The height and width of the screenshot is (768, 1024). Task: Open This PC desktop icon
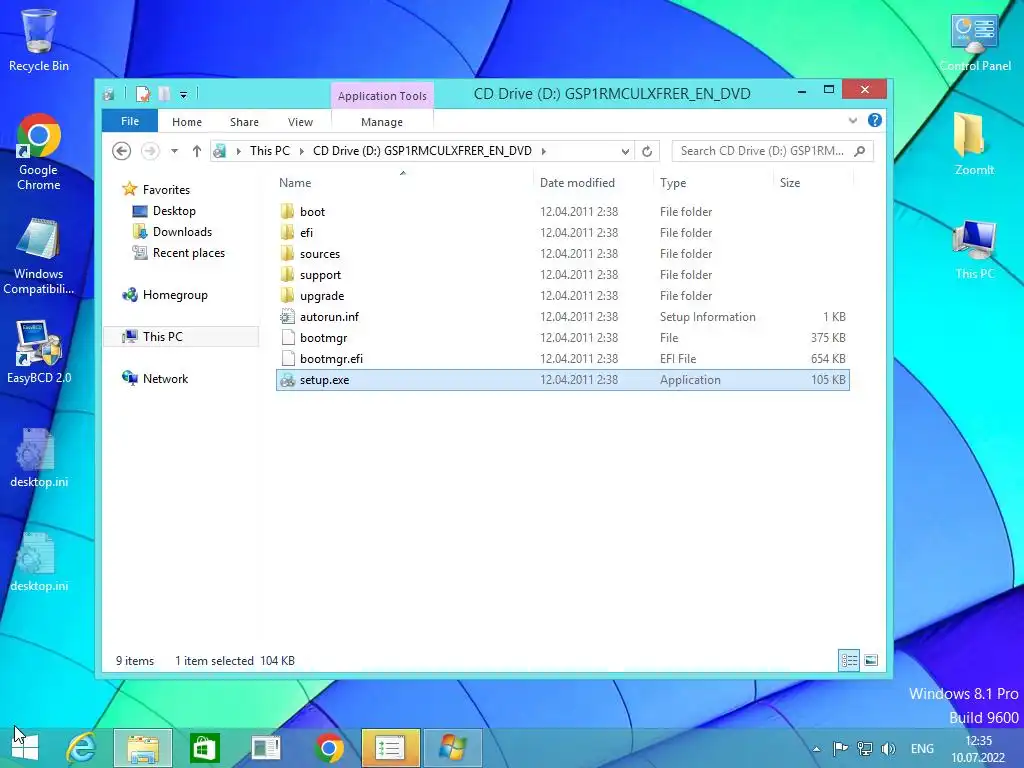point(974,249)
